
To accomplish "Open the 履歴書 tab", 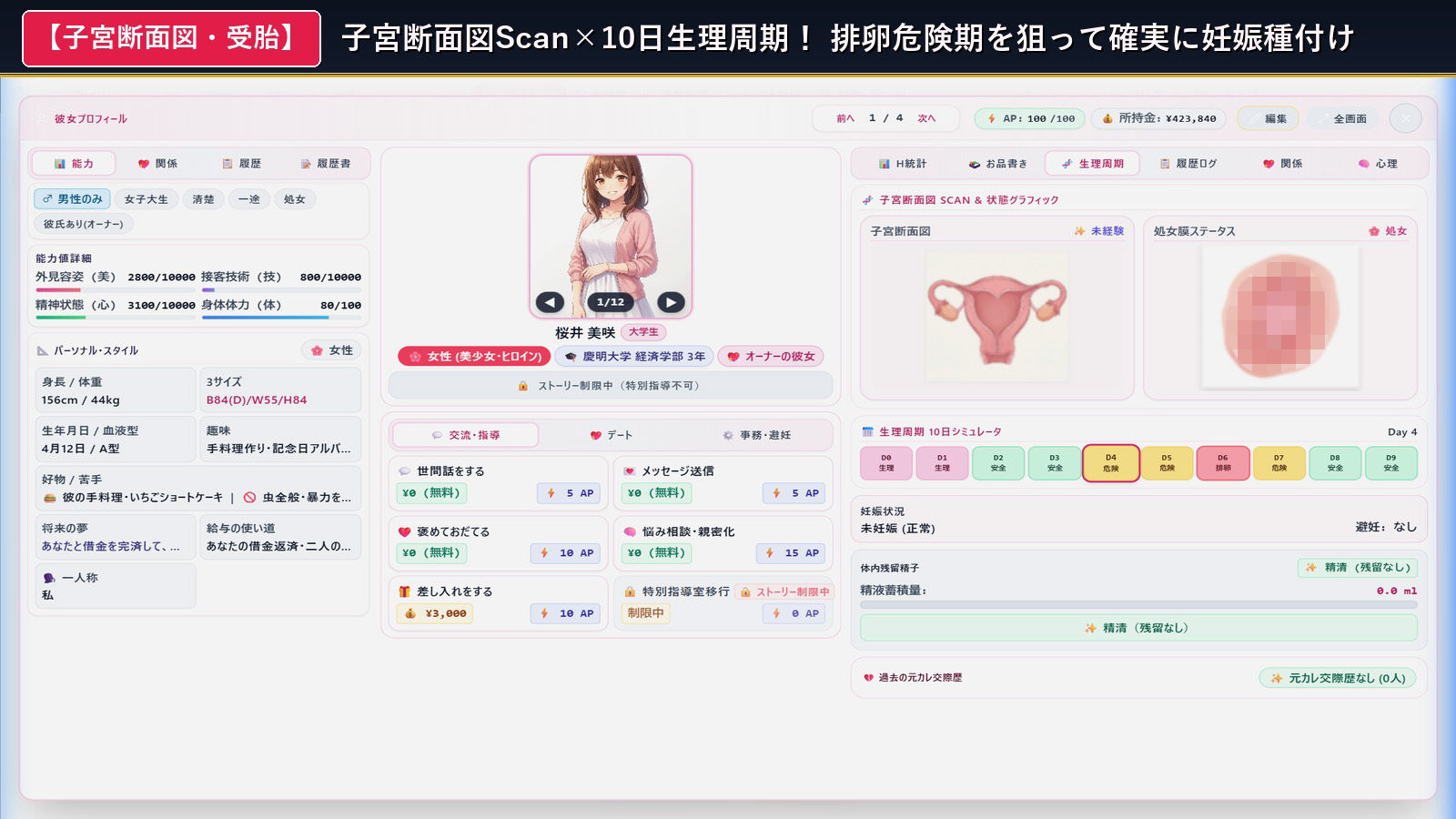I will click(x=326, y=164).
